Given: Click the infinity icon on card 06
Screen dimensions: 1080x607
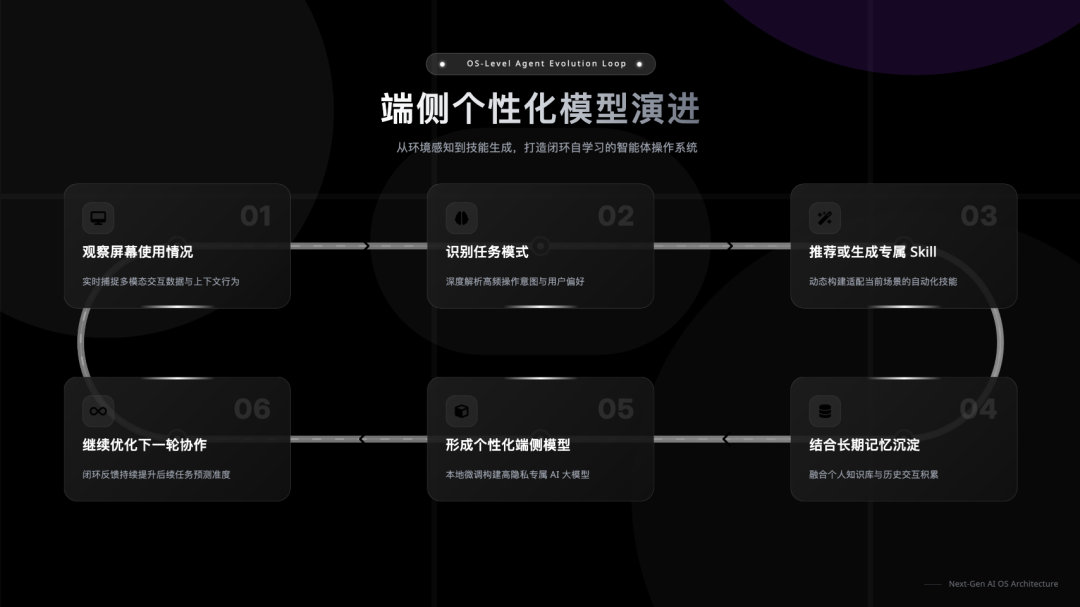Looking at the screenshot, I should click(96, 410).
